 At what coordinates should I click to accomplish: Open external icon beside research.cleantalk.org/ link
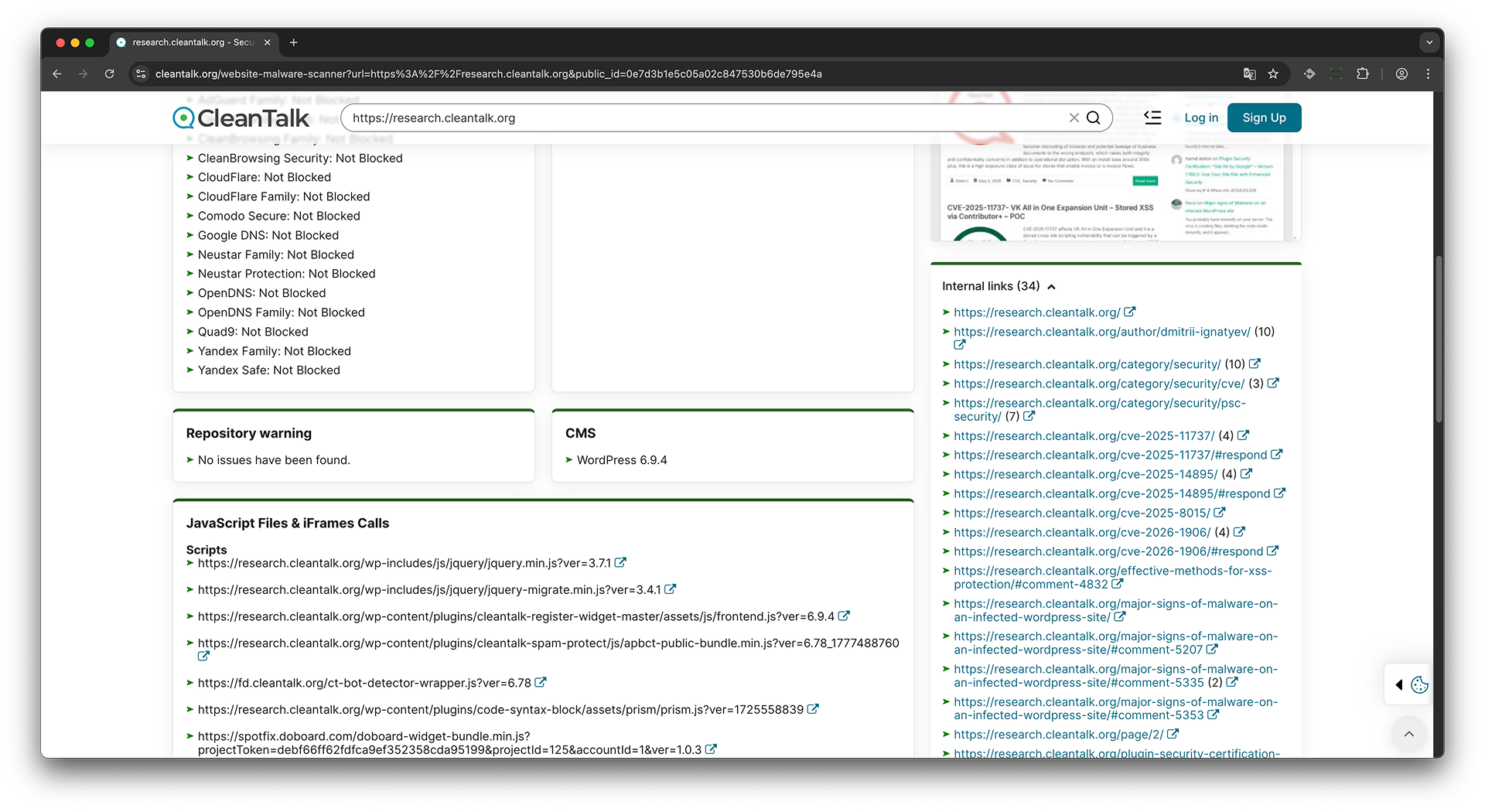pyautogui.click(x=1130, y=312)
